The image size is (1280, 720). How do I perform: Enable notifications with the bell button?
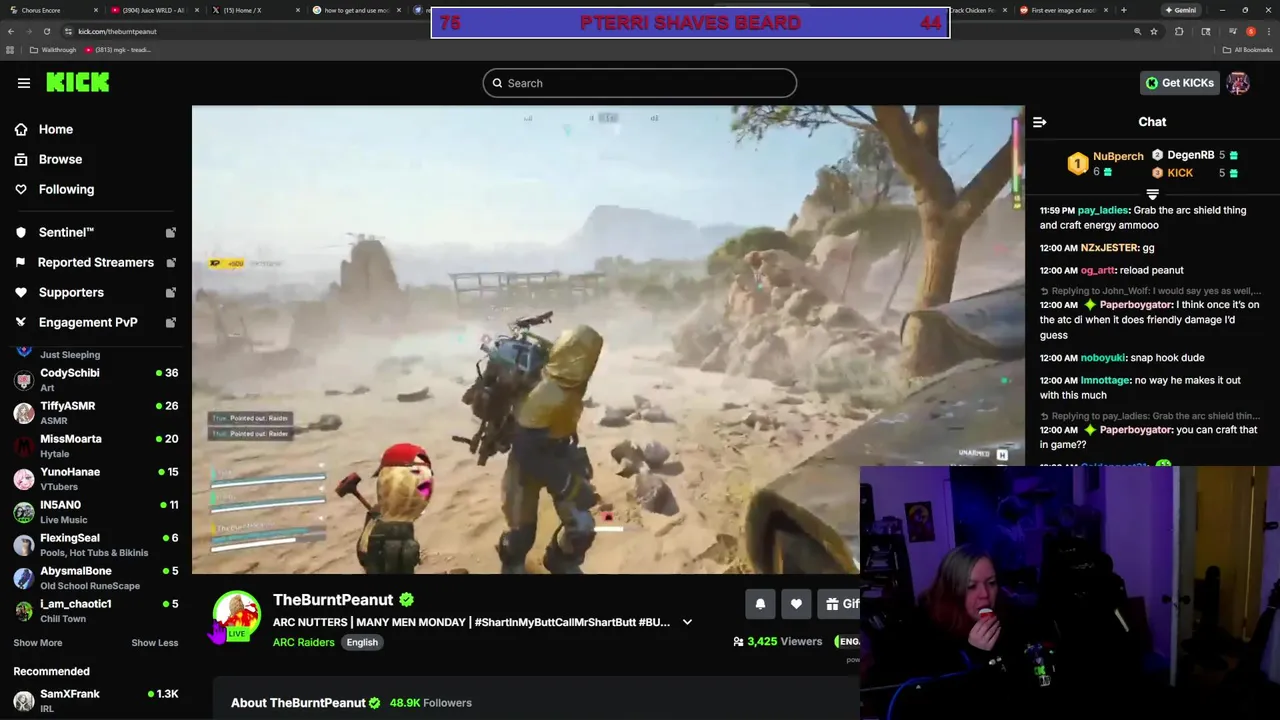tap(760, 604)
